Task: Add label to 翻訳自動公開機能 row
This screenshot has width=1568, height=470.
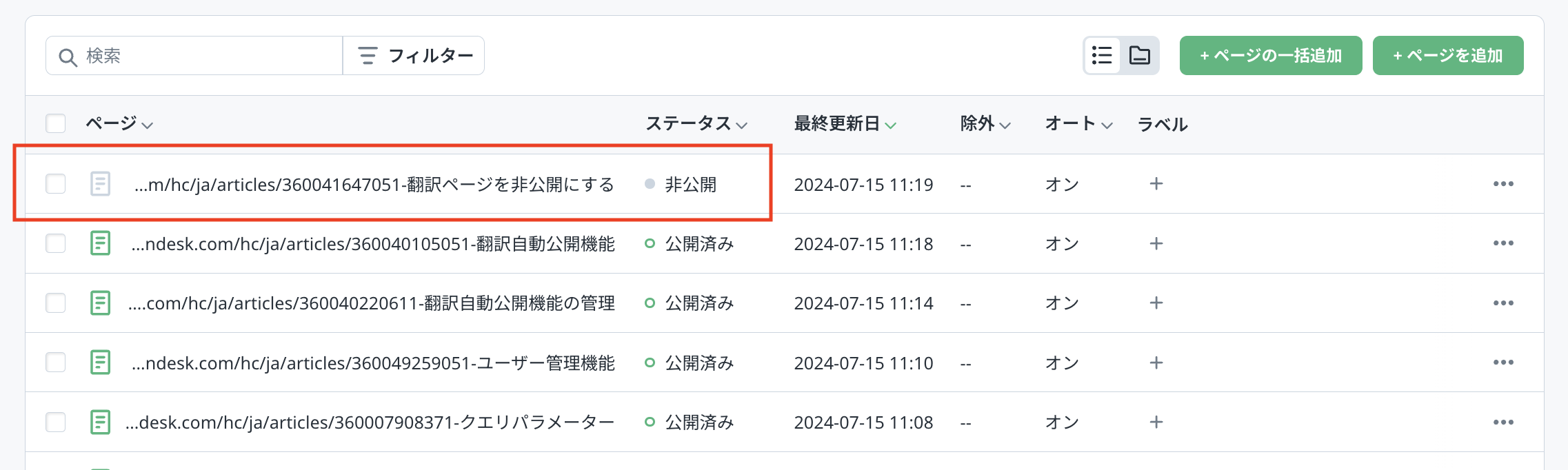Action: click(1156, 243)
